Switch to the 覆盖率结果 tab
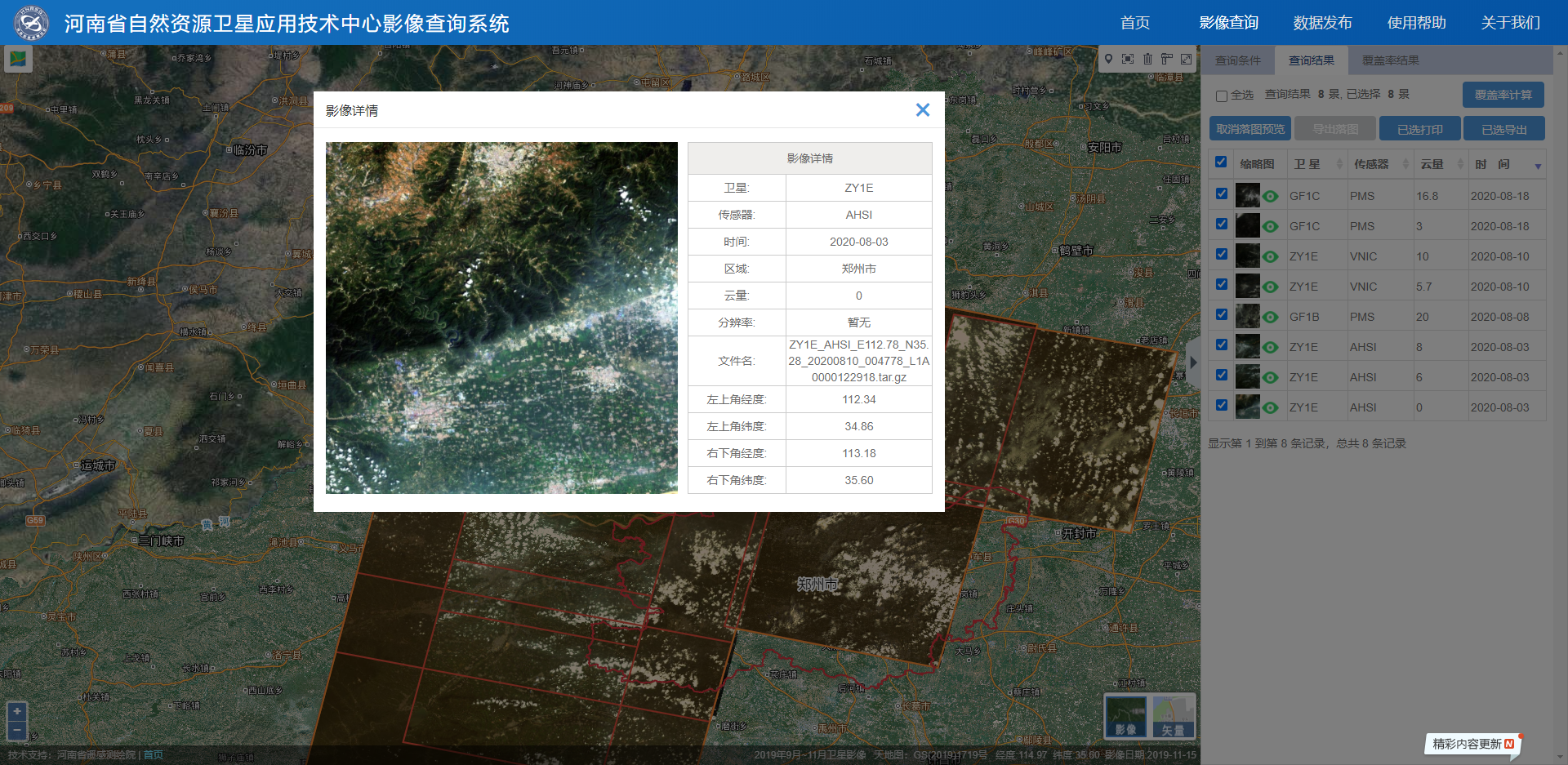The image size is (1568, 765). coord(1391,60)
